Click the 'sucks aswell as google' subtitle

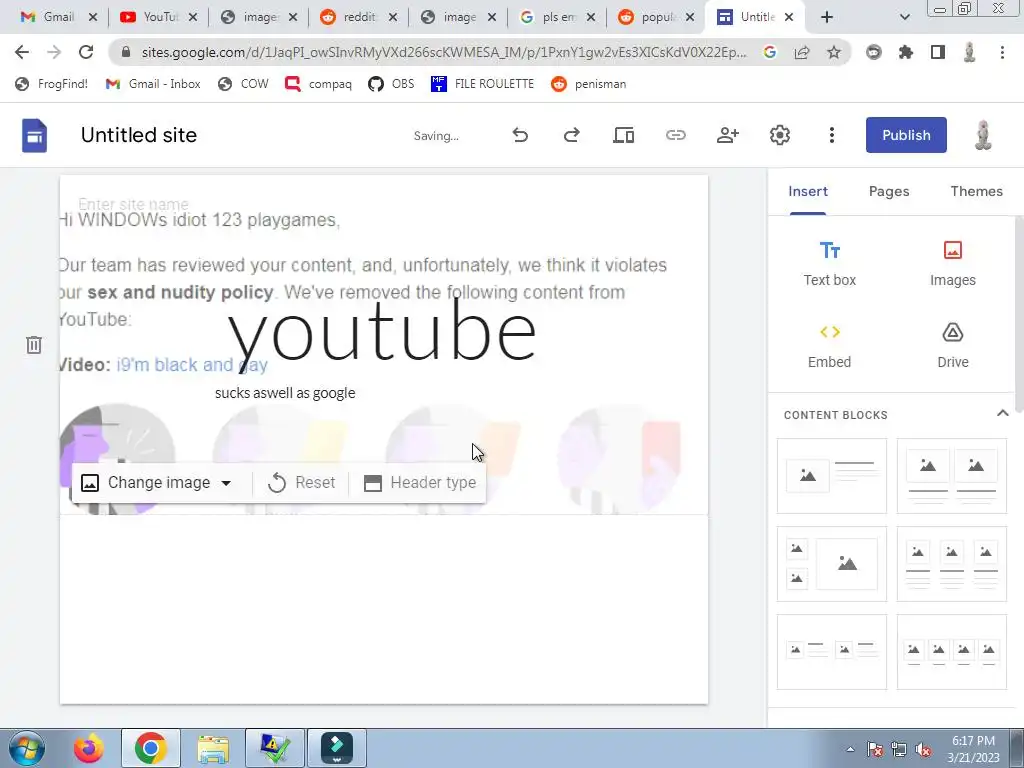285,393
